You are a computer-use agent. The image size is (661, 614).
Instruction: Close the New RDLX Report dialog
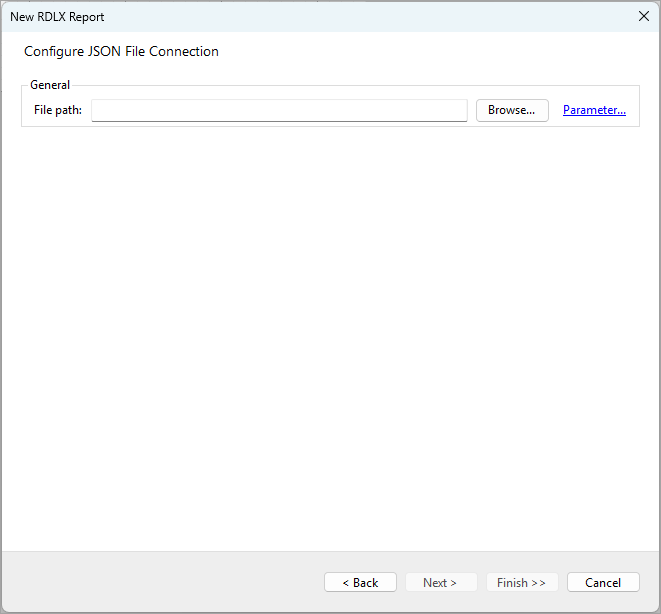644,16
